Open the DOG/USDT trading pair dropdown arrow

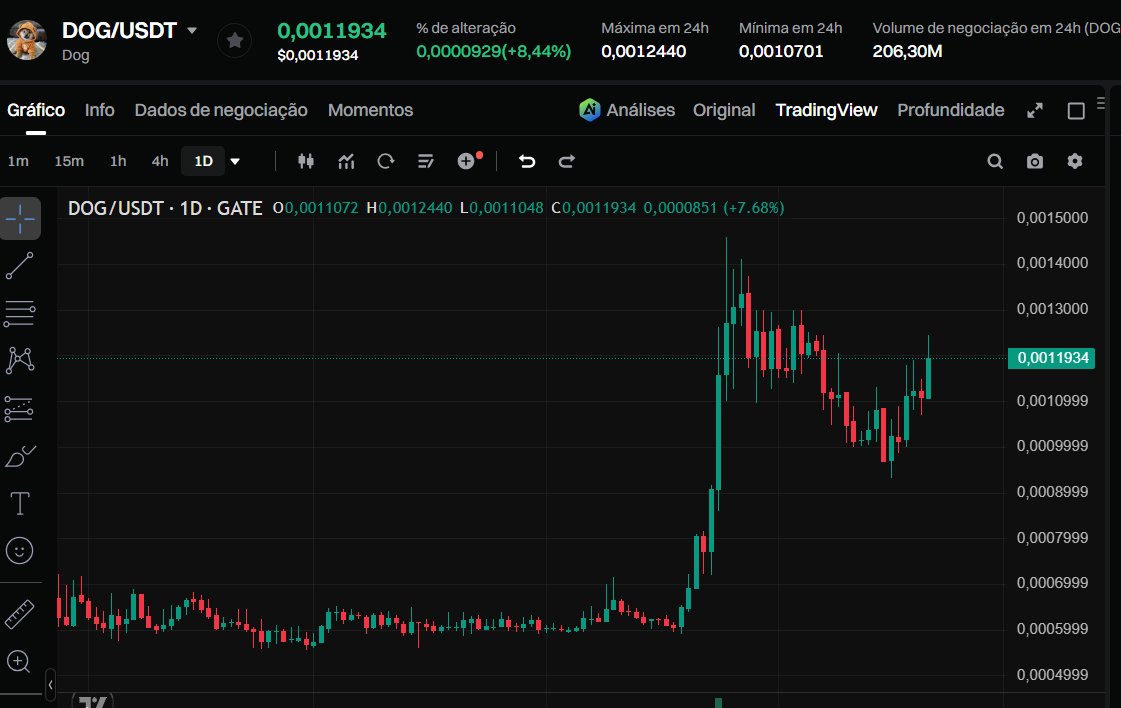pyautogui.click(x=192, y=31)
